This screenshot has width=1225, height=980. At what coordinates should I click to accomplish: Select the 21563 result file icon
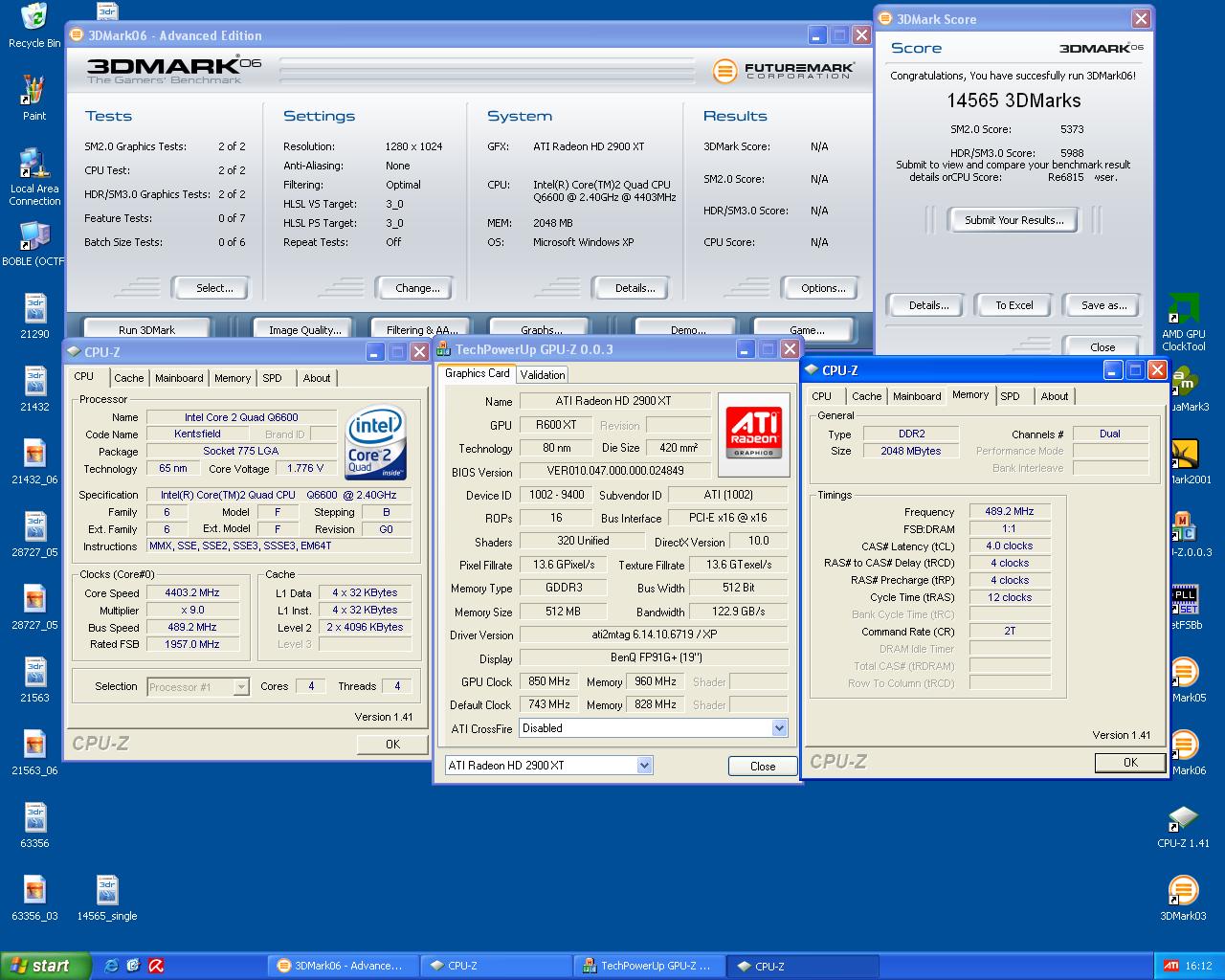point(34,681)
